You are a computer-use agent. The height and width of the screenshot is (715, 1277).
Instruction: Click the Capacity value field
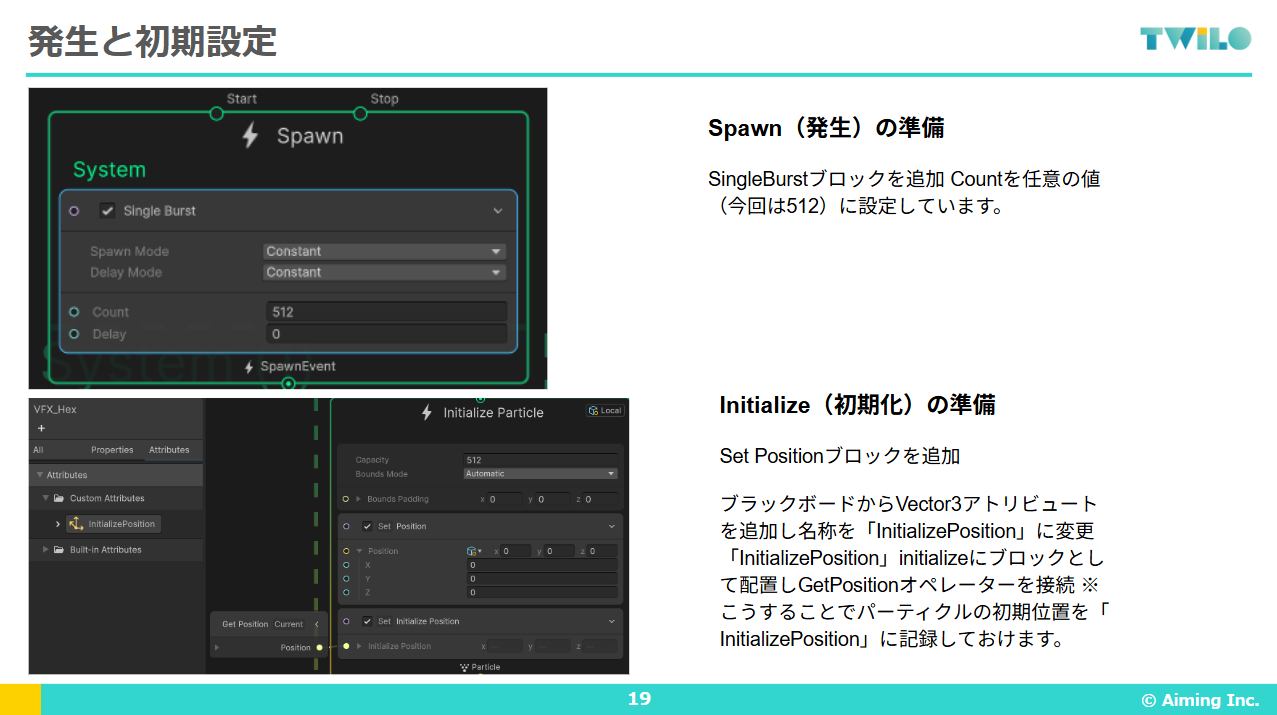tap(540, 460)
